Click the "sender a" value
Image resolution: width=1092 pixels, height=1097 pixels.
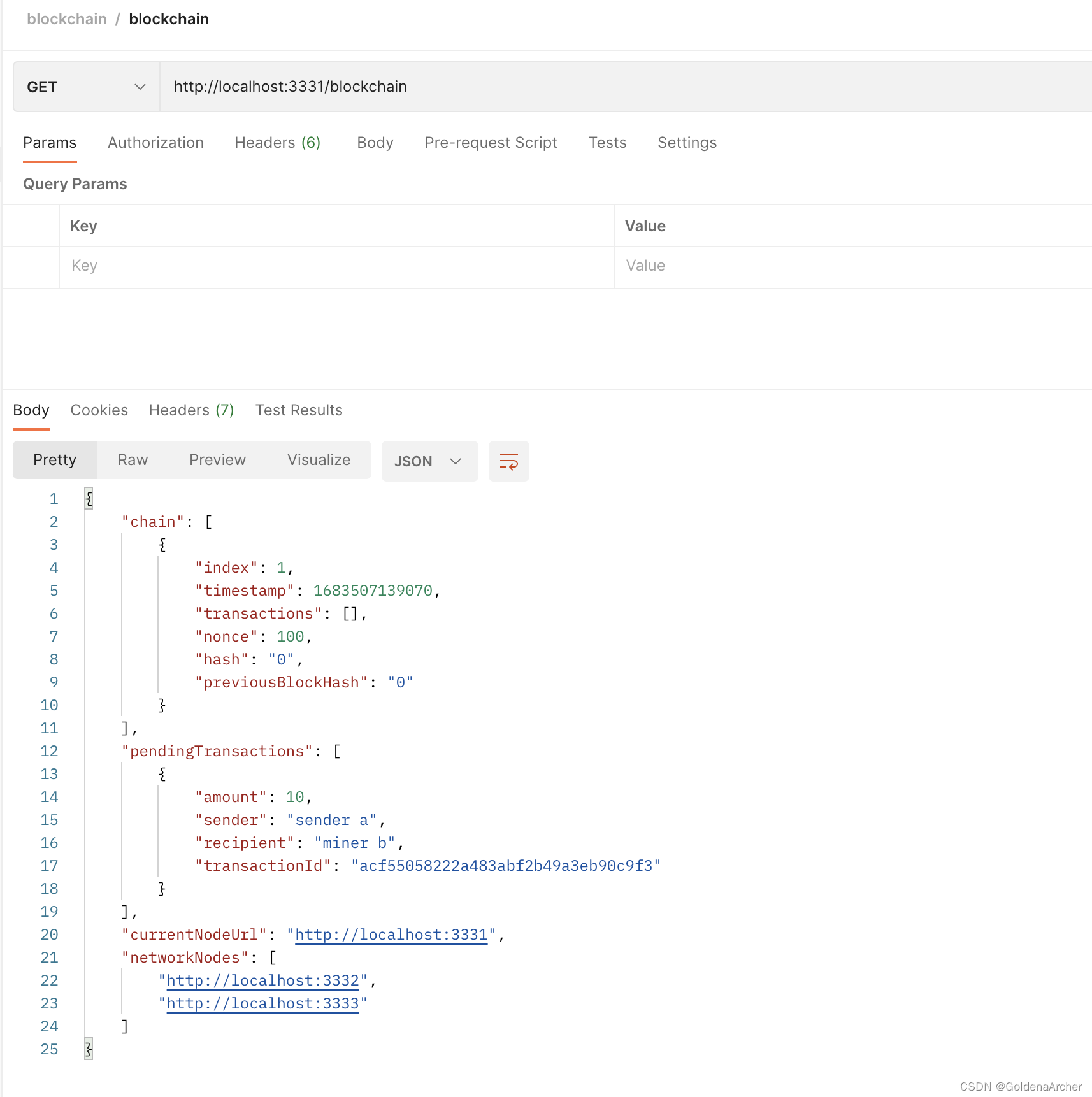[331, 820]
